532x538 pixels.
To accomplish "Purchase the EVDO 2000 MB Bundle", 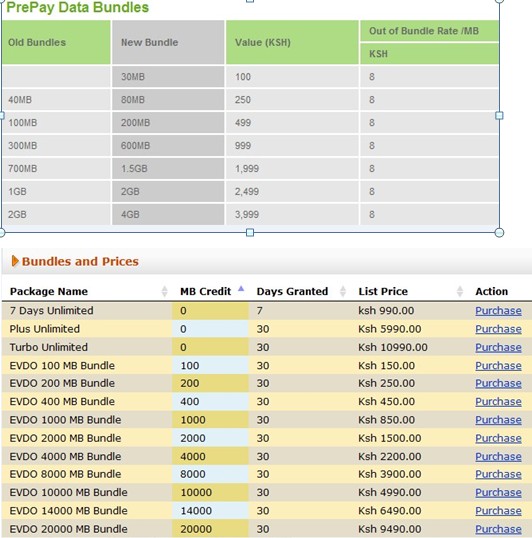I will (498, 438).
